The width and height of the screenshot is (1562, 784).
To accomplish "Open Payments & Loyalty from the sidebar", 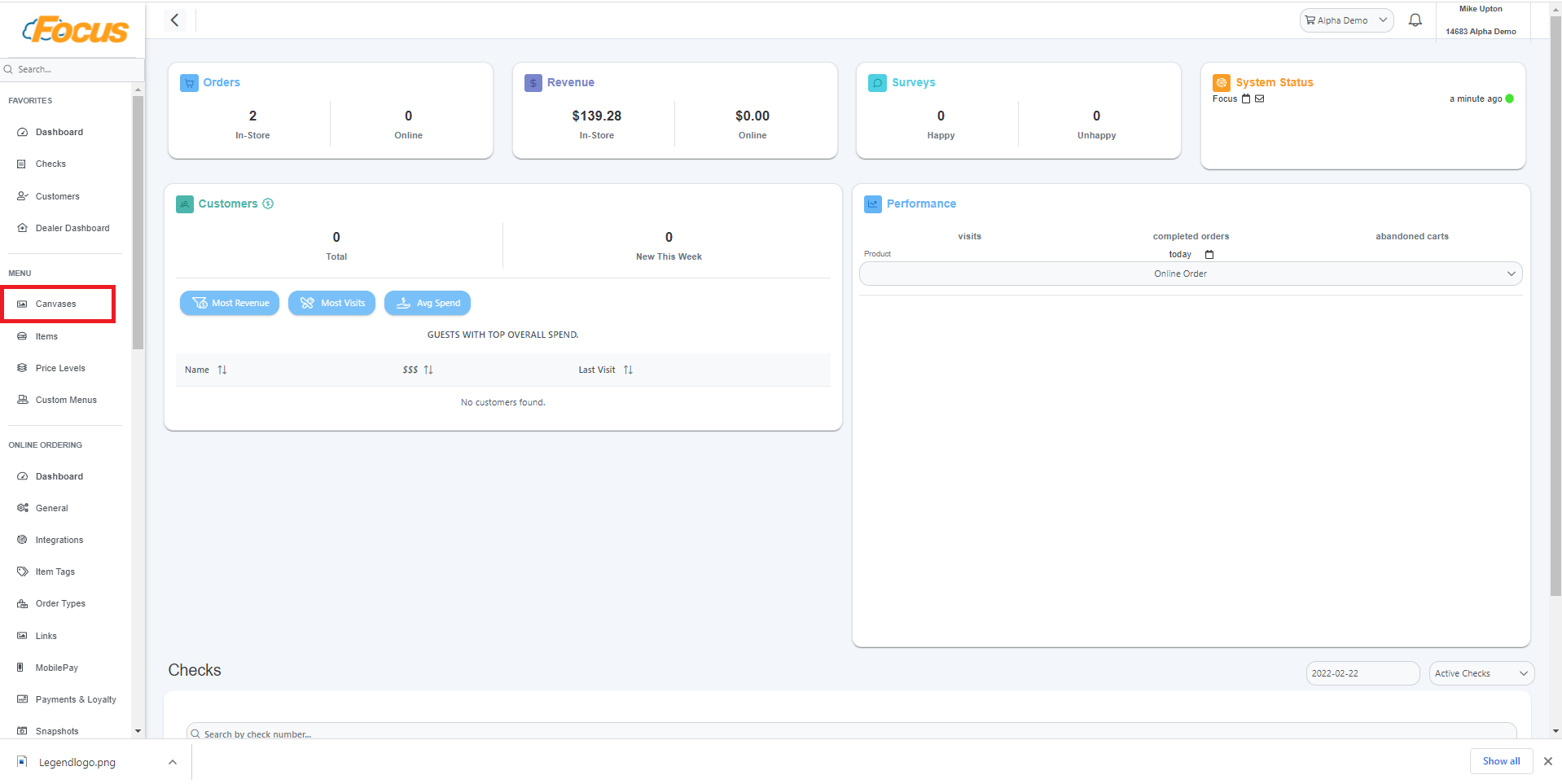I will click(x=75, y=699).
